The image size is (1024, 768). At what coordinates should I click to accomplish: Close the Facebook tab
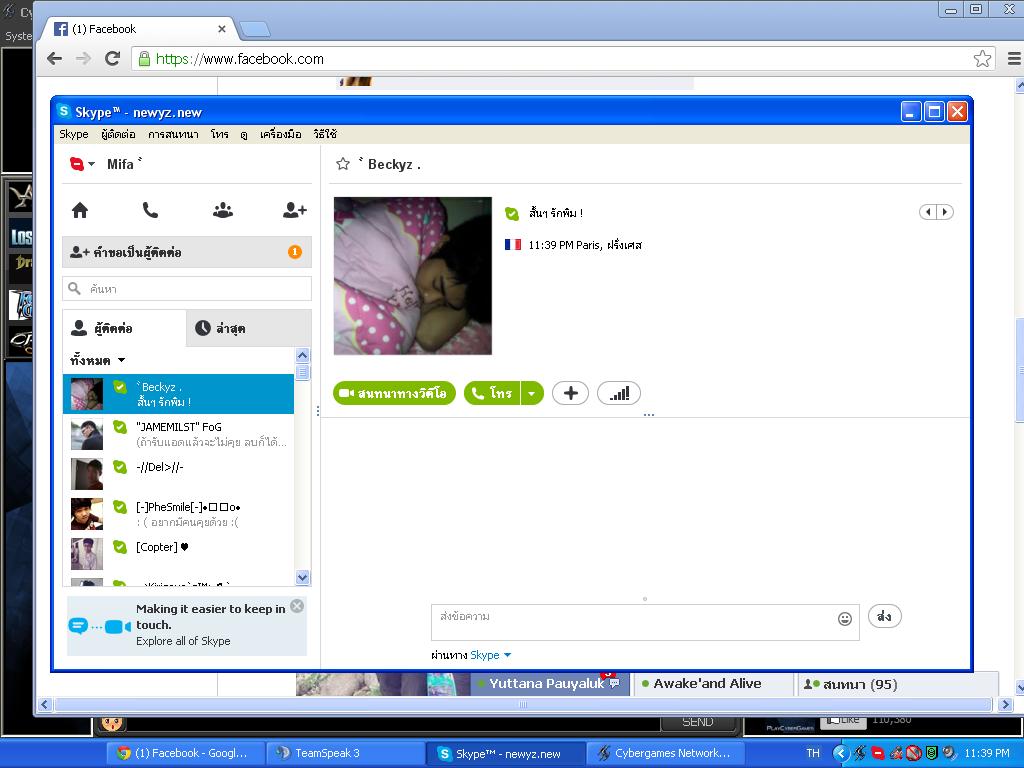(221, 29)
